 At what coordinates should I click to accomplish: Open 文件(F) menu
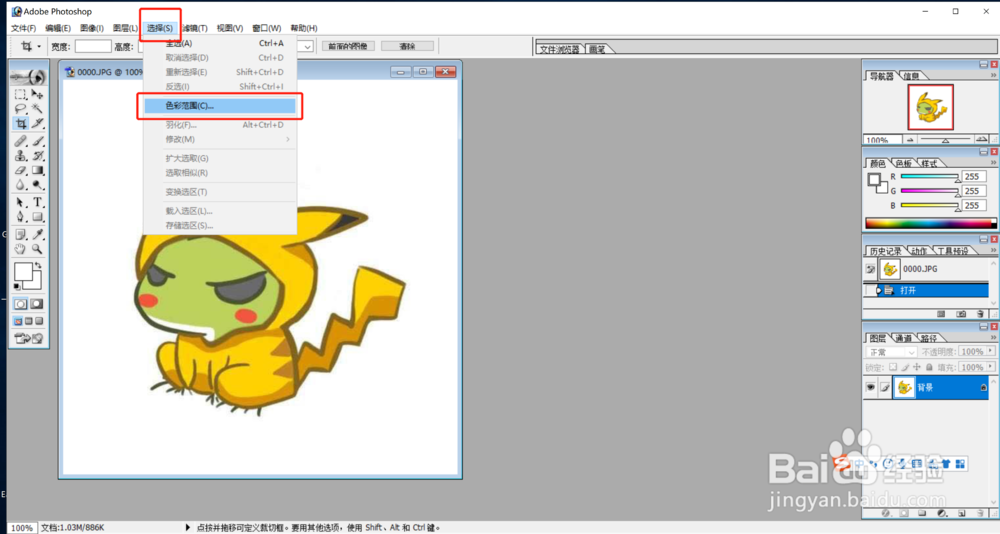tap(24, 28)
